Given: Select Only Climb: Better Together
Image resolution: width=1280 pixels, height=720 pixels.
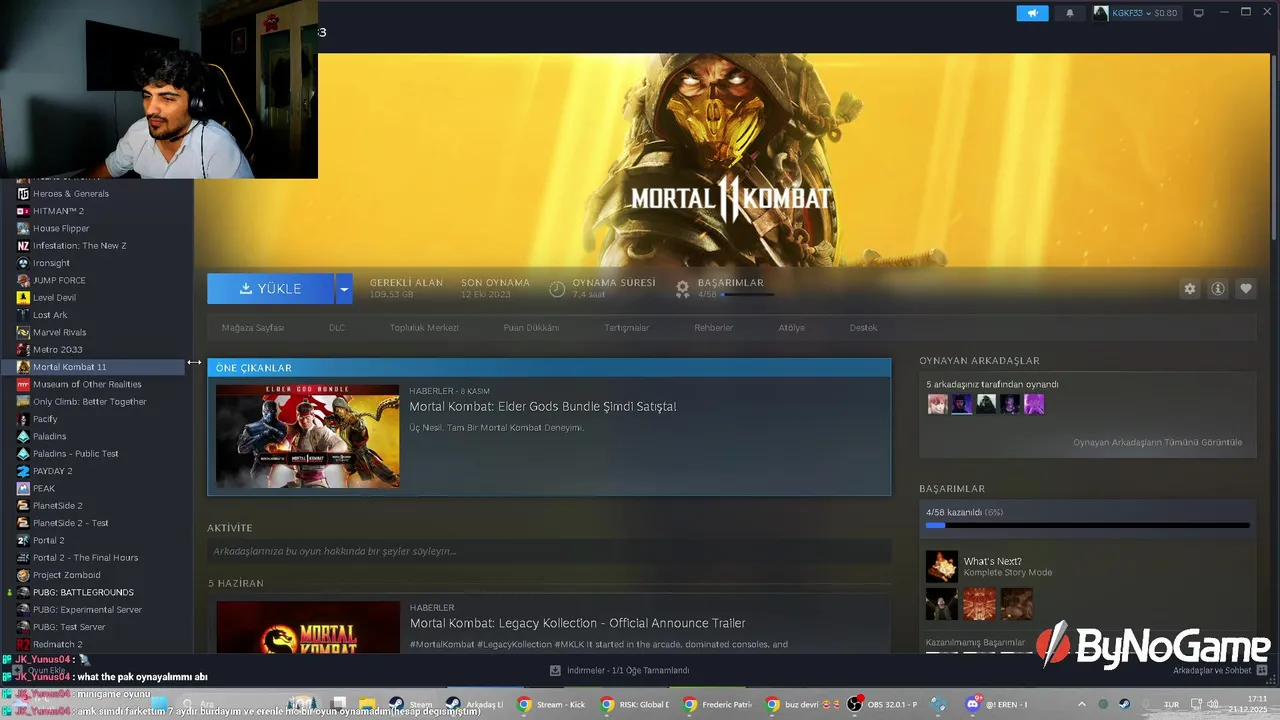Looking at the screenshot, I should coord(89,402).
